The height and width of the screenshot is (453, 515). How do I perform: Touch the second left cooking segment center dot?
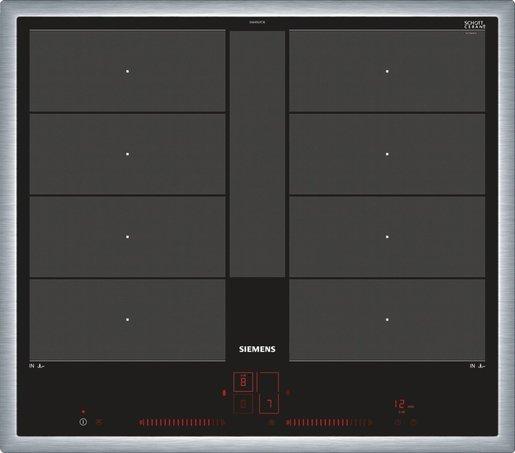(127, 154)
